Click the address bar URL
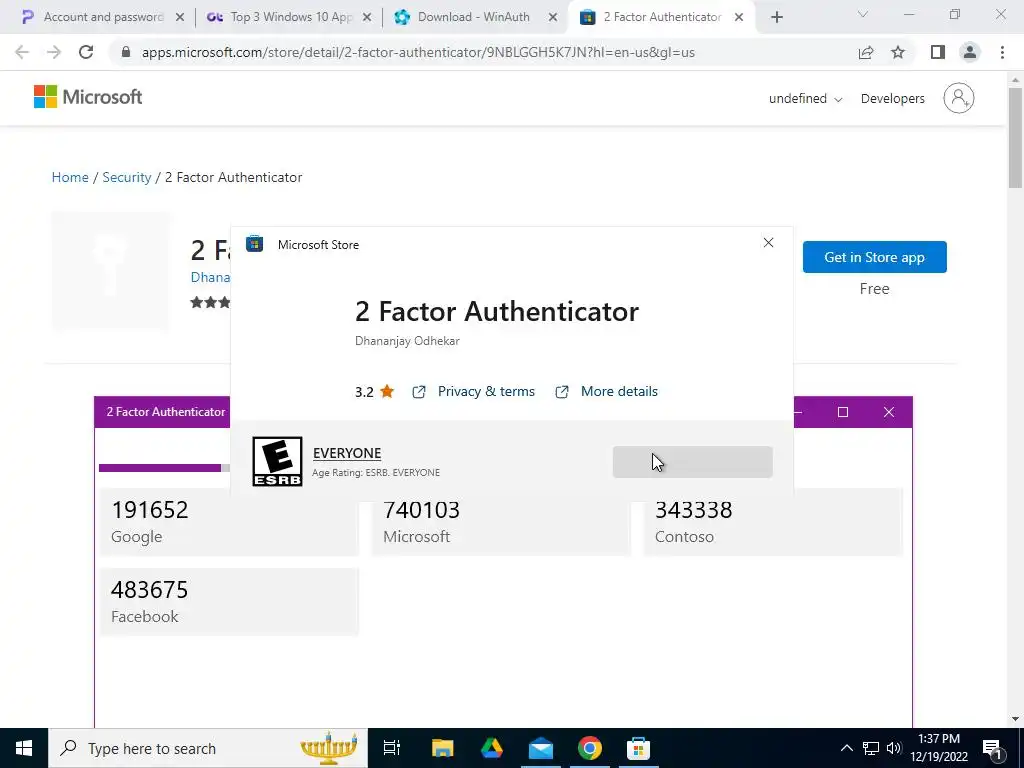 418,52
